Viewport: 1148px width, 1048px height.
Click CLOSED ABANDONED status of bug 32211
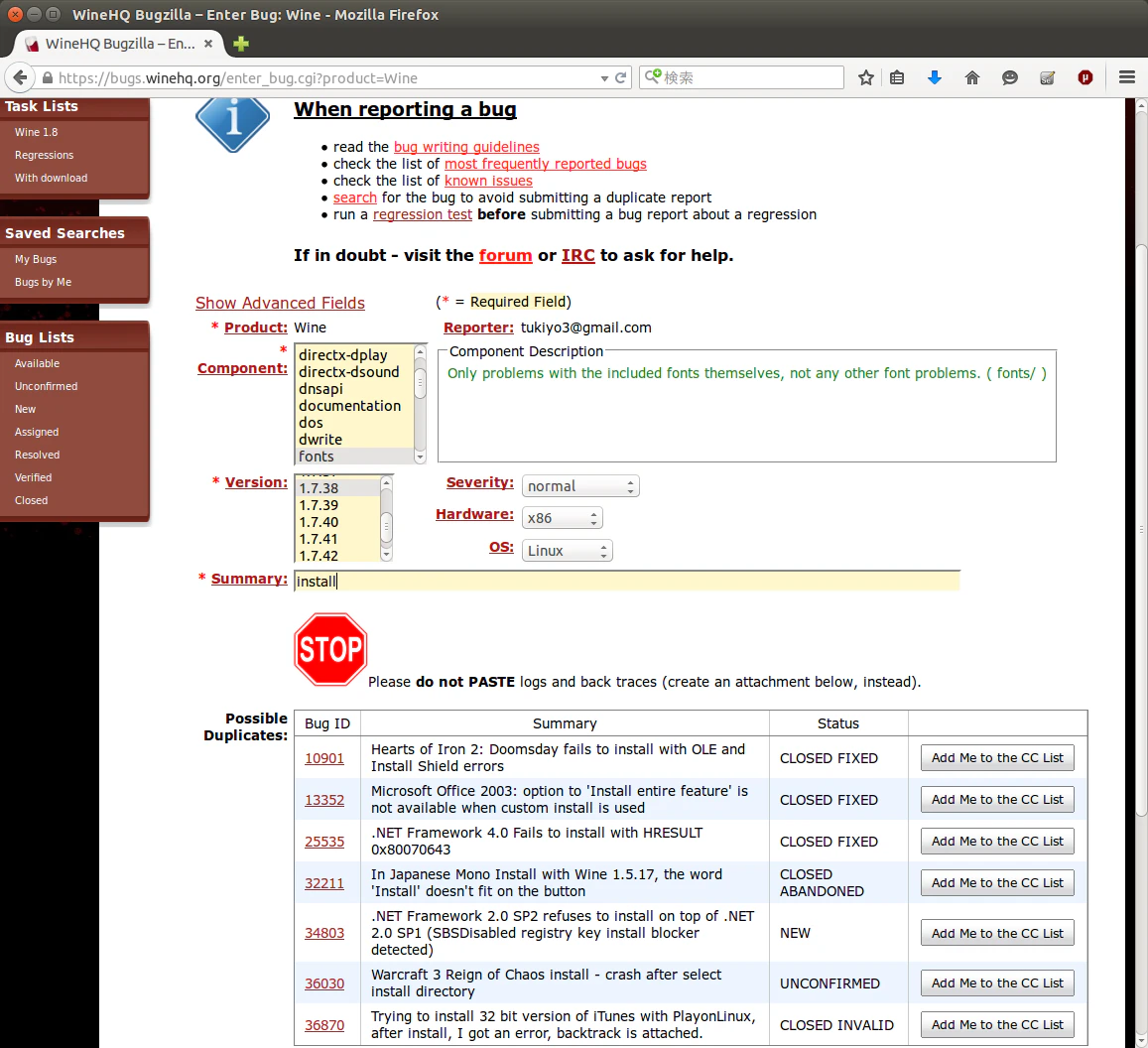pyautogui.click(x=822, y=882)
